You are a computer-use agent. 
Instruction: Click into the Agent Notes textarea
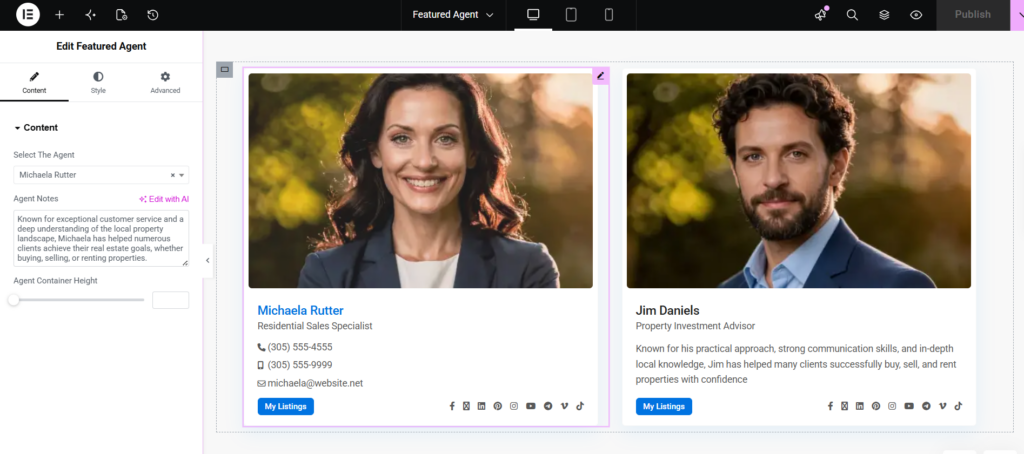tap(101, 238)
